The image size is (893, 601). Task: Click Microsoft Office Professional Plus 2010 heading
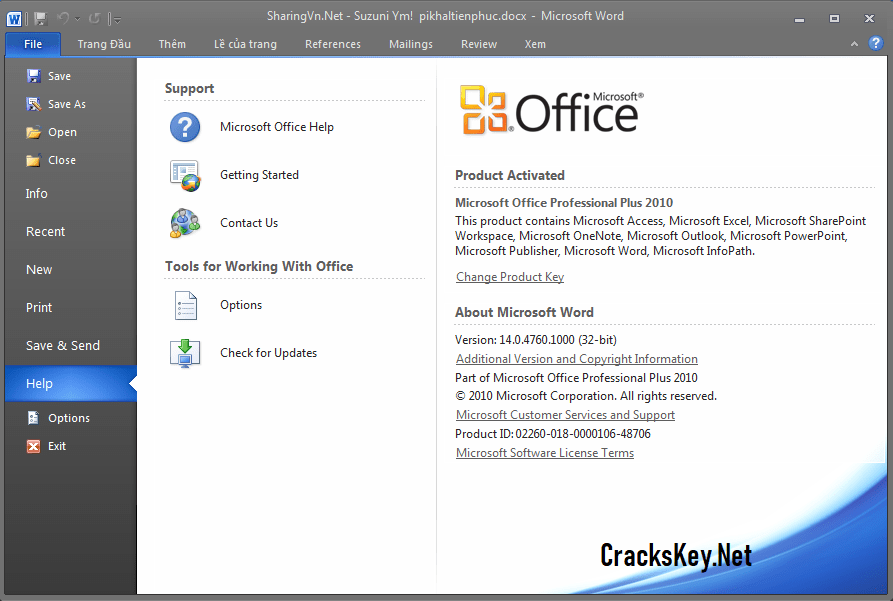[x=564, y=203]
